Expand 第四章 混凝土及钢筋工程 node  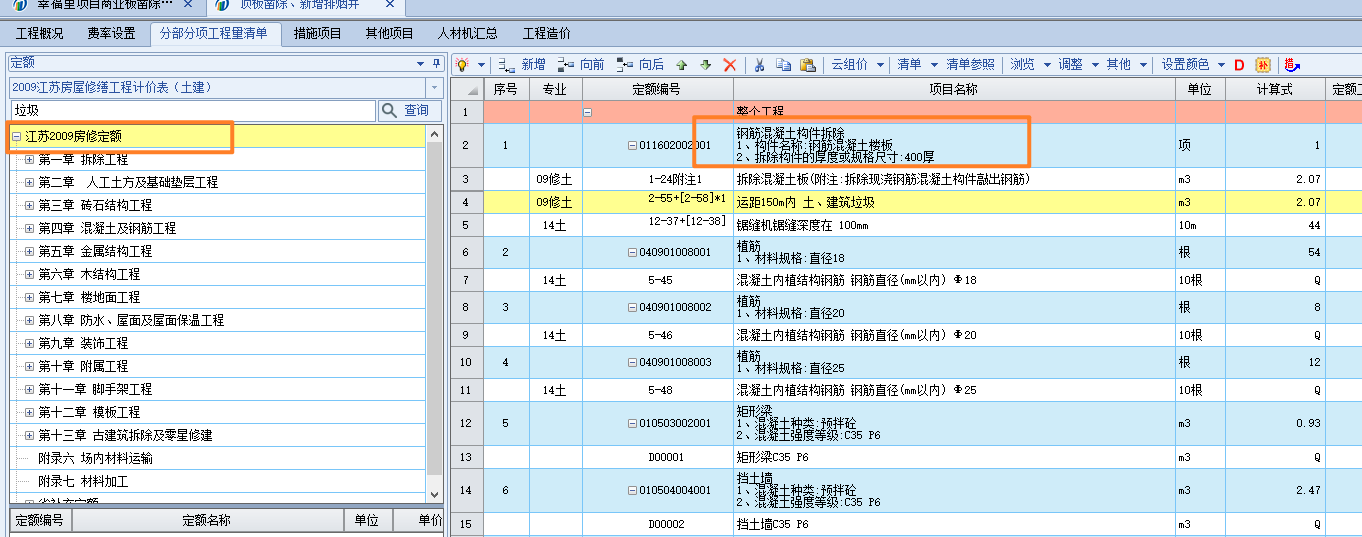[x=29, y=228]
